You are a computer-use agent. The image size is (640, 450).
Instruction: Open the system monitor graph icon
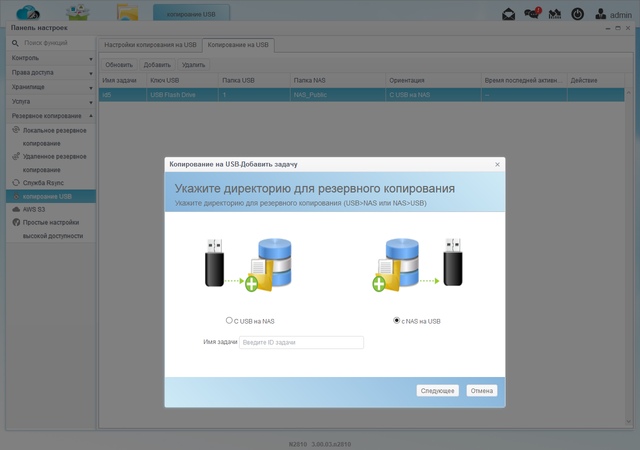[554, 14]
